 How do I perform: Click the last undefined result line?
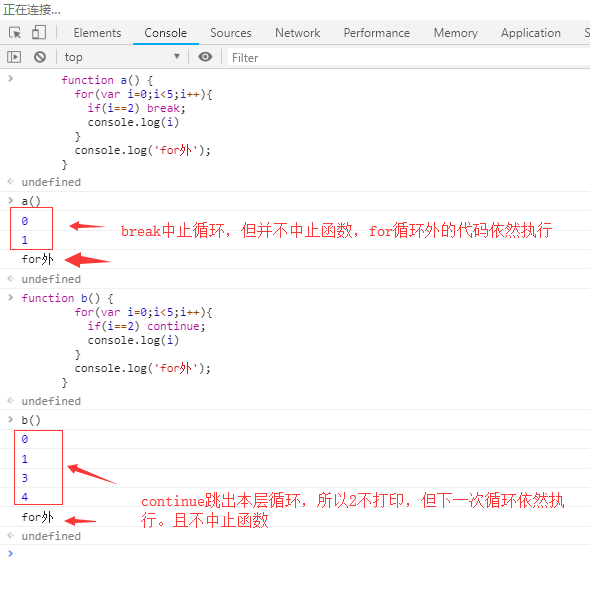coord(51,536)
